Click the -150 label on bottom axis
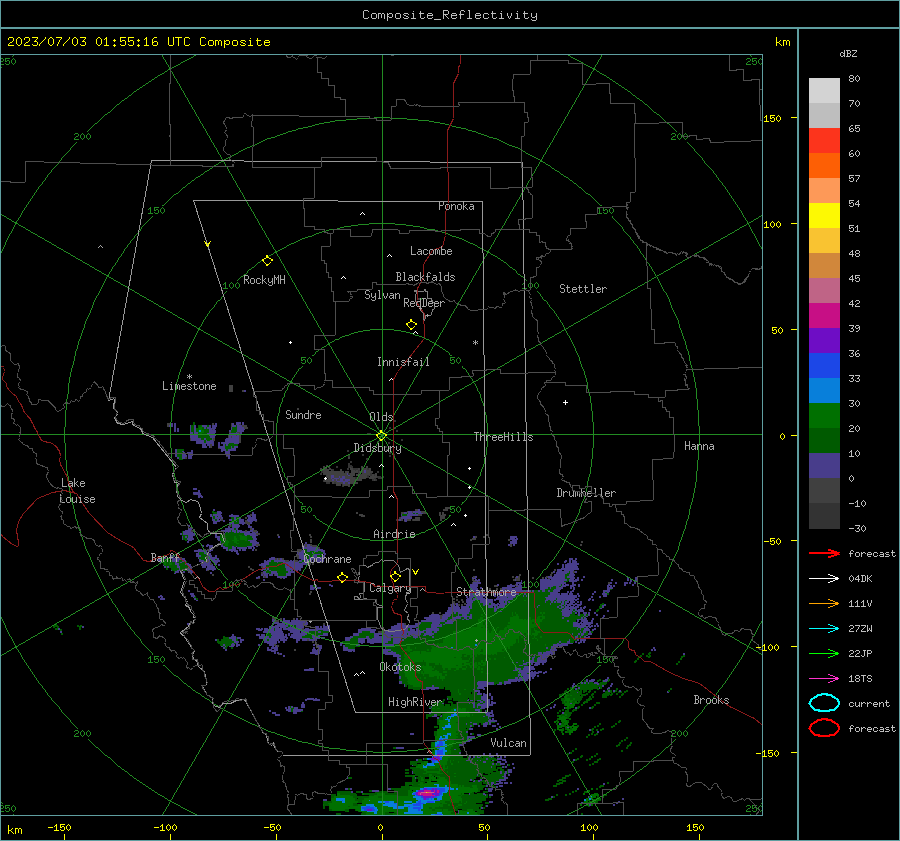 [x=59, y=827]
